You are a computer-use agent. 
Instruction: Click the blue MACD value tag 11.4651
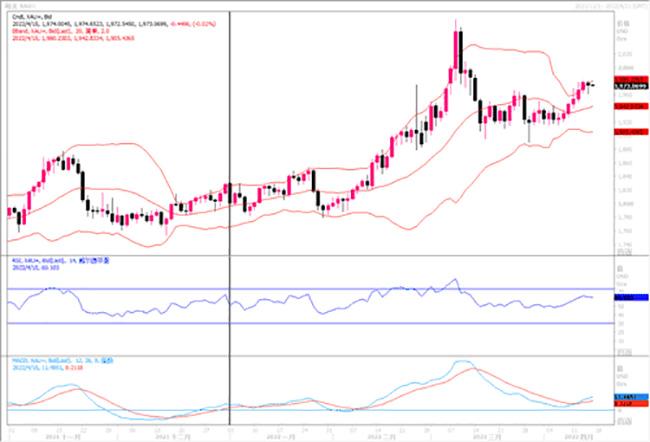[627, 397]
